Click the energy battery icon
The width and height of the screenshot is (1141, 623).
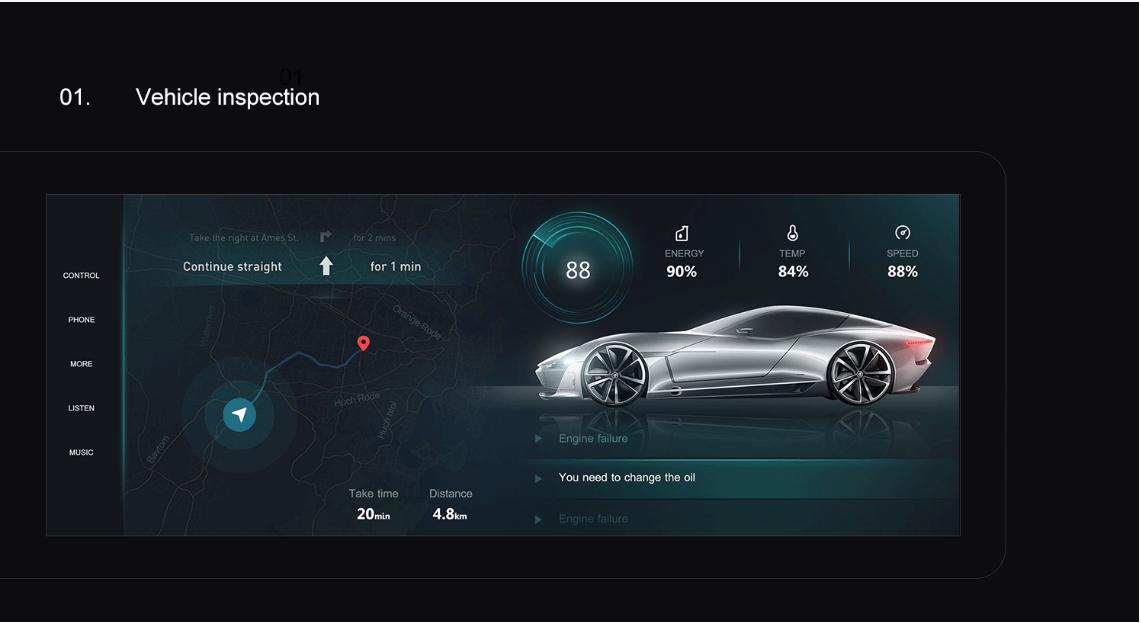tap(682, 233)
